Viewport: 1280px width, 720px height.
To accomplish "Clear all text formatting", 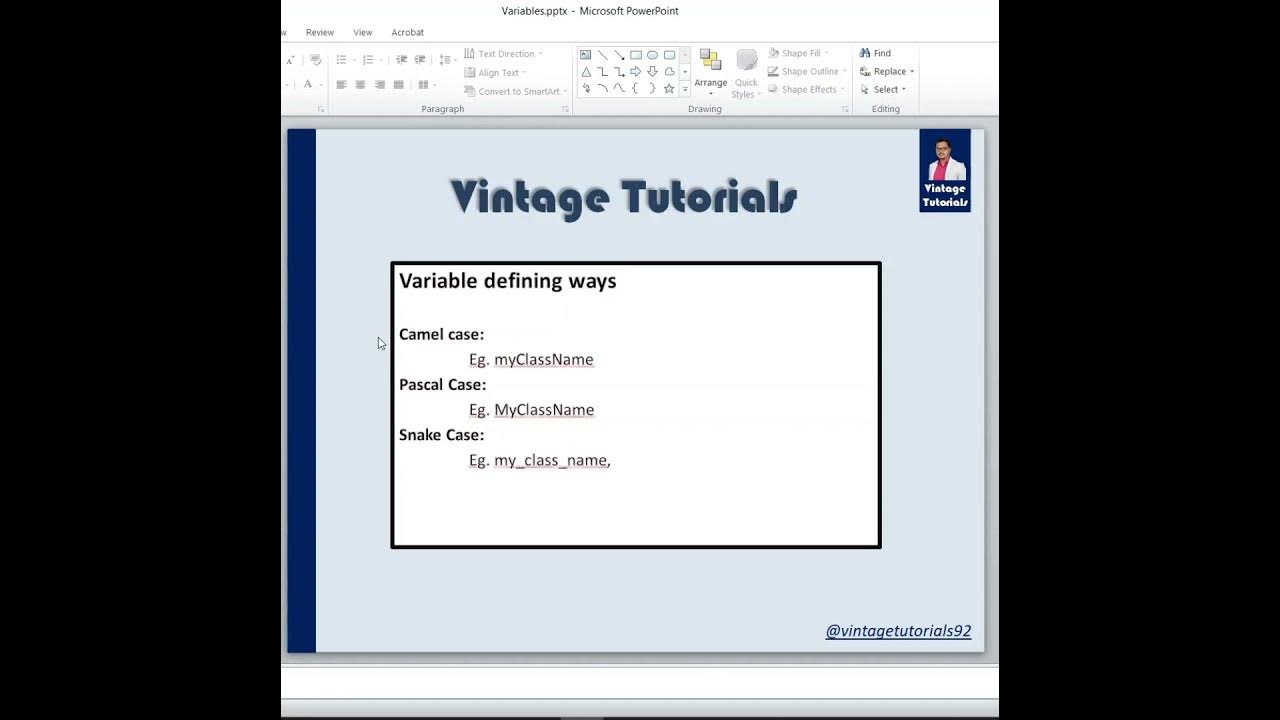I will (x=315, y=60).
